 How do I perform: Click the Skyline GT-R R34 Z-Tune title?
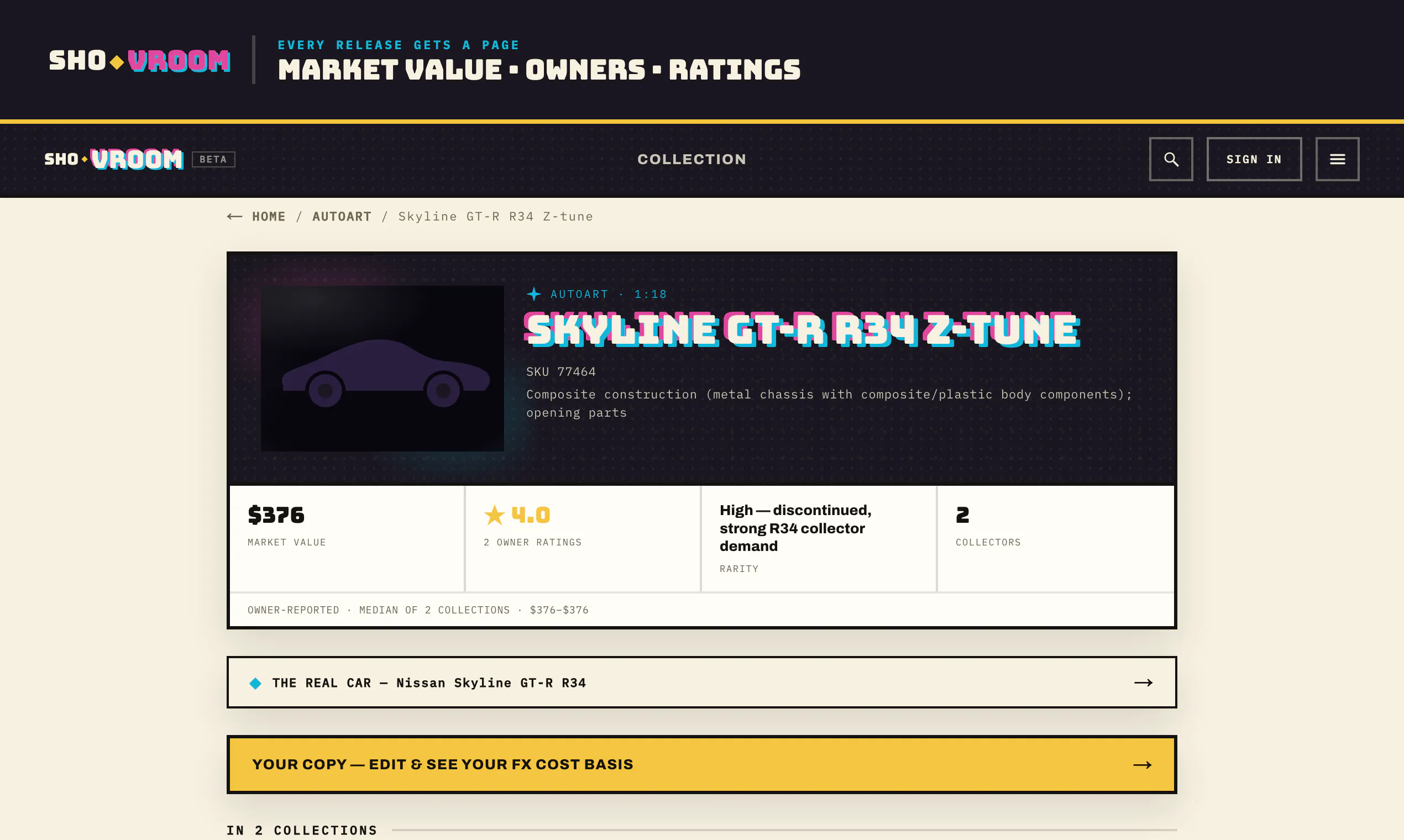coord(802,329)
